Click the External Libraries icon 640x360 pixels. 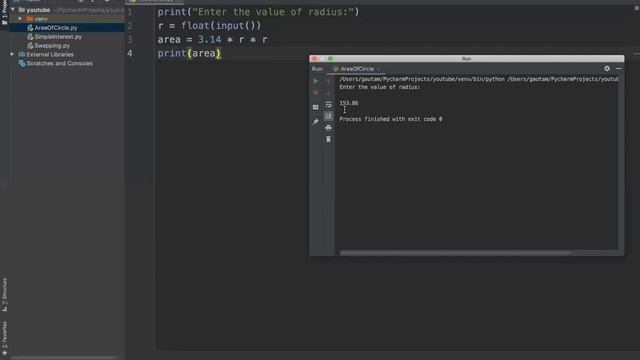(22, 54)
